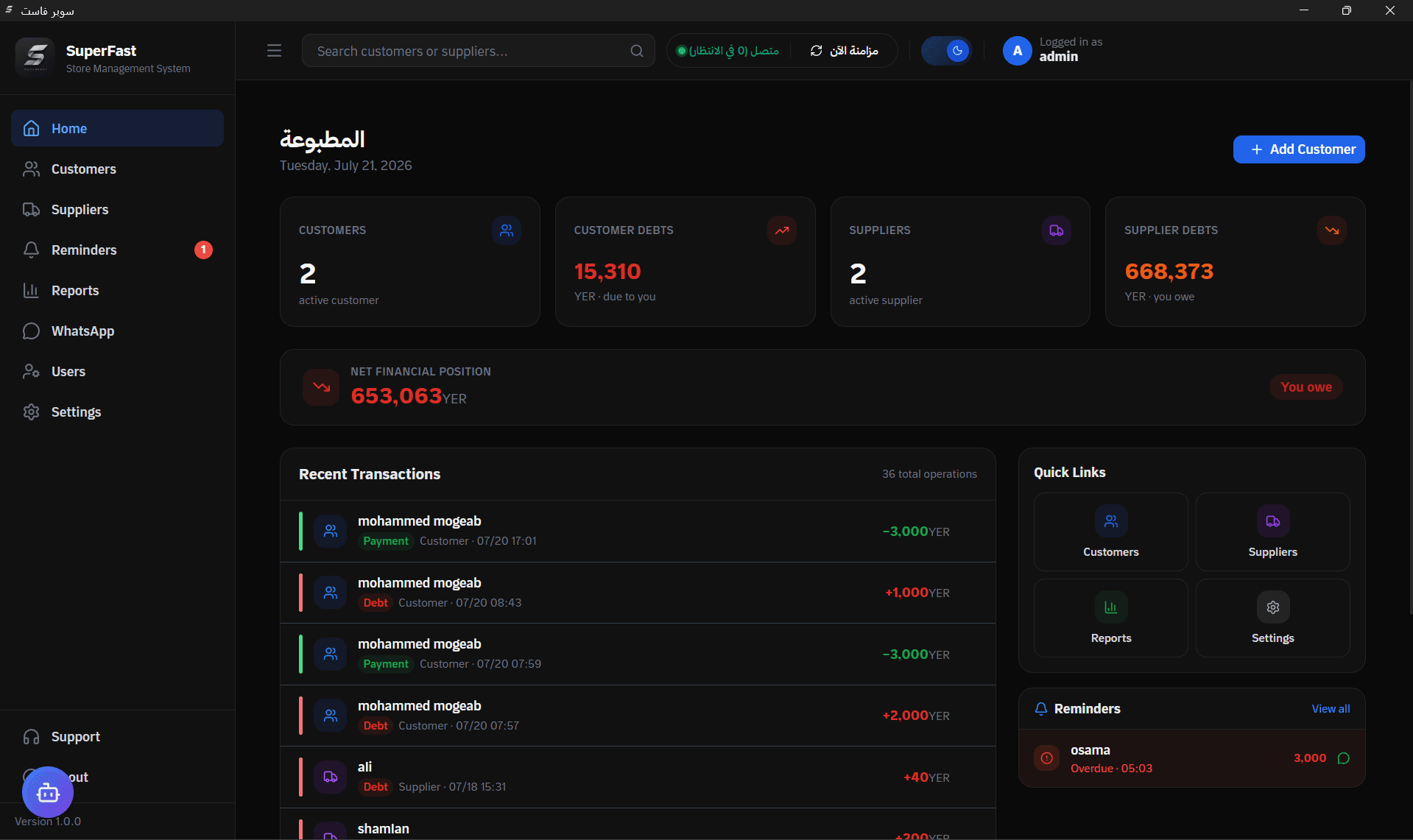
Task: Click the Reminders badge showing 1
Action: (x=203, y=250)
